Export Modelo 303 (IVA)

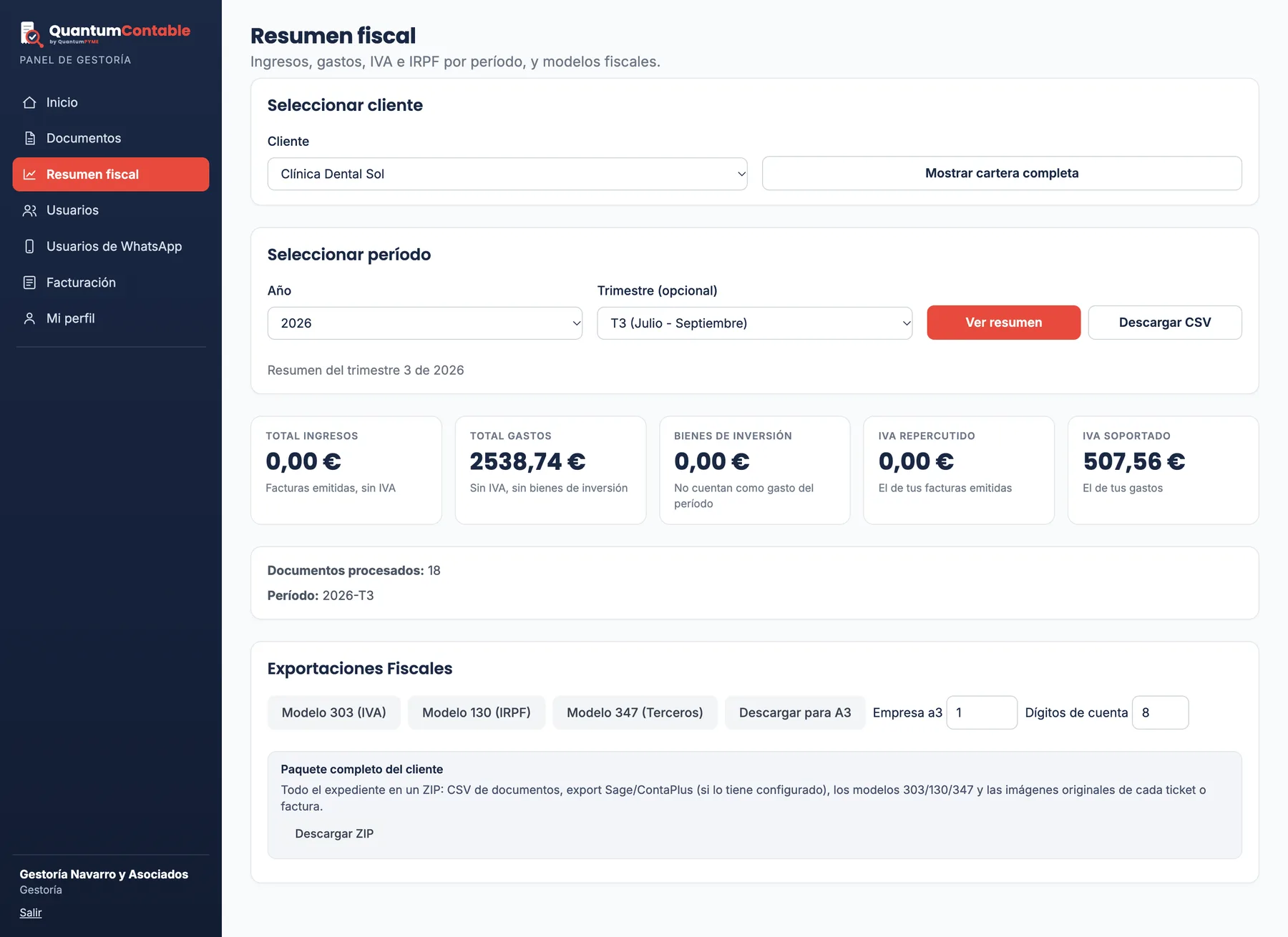334,712
